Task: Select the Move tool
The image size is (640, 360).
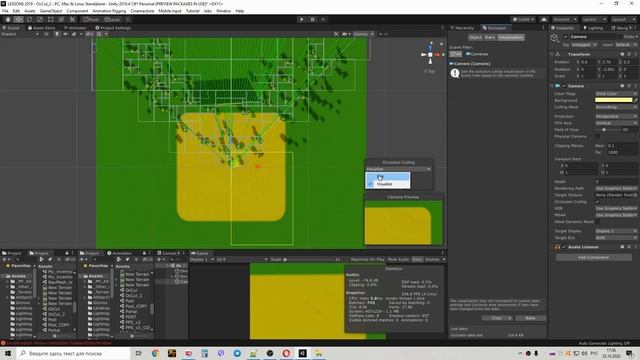Action: [x=18, y=19]
